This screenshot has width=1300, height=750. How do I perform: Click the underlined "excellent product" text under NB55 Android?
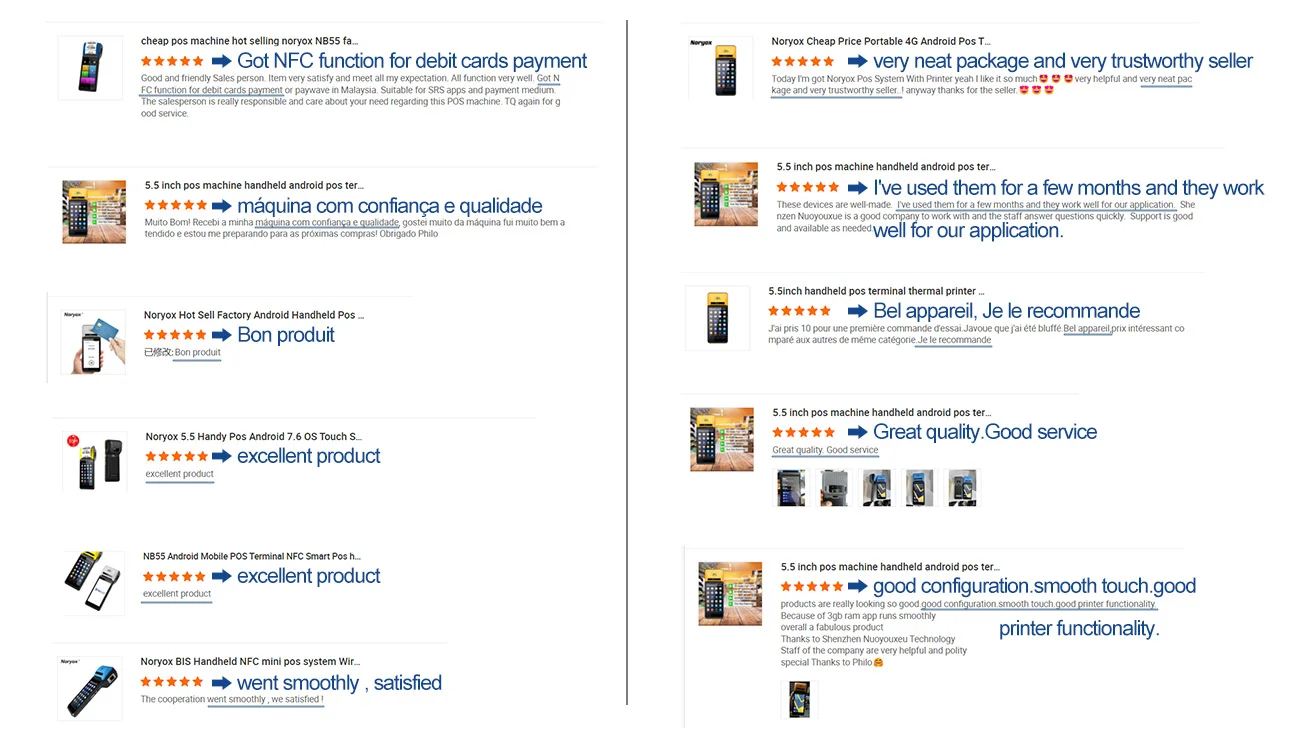(x=177, y=594)
